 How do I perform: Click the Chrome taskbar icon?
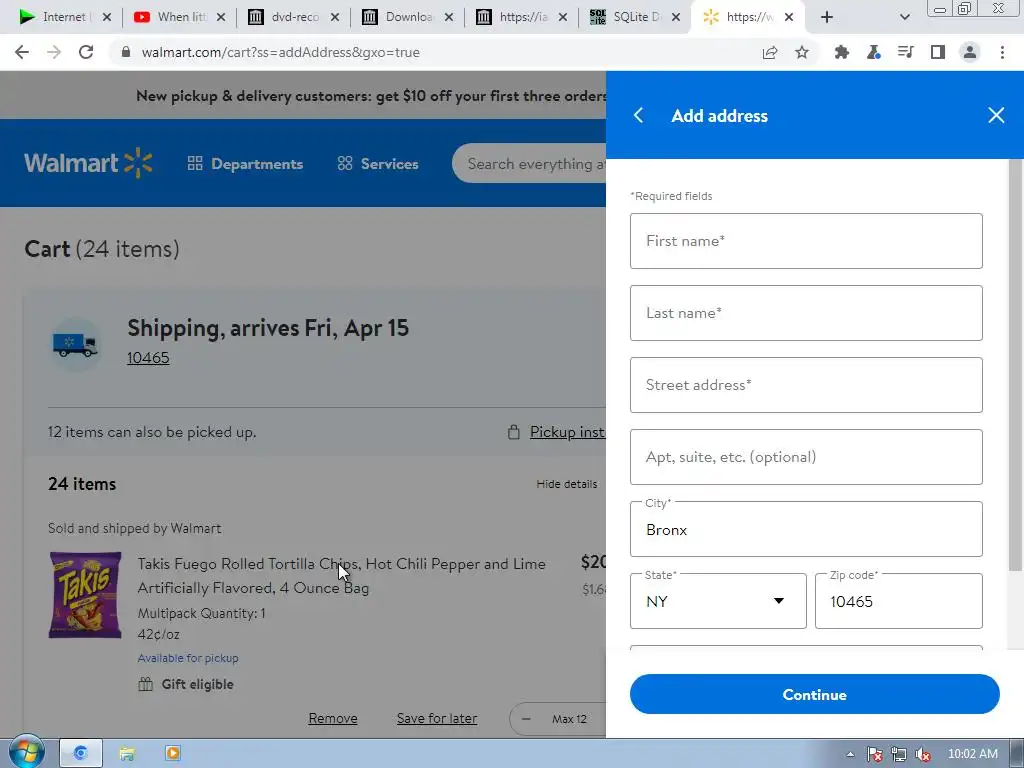click(x=80, y=753)
